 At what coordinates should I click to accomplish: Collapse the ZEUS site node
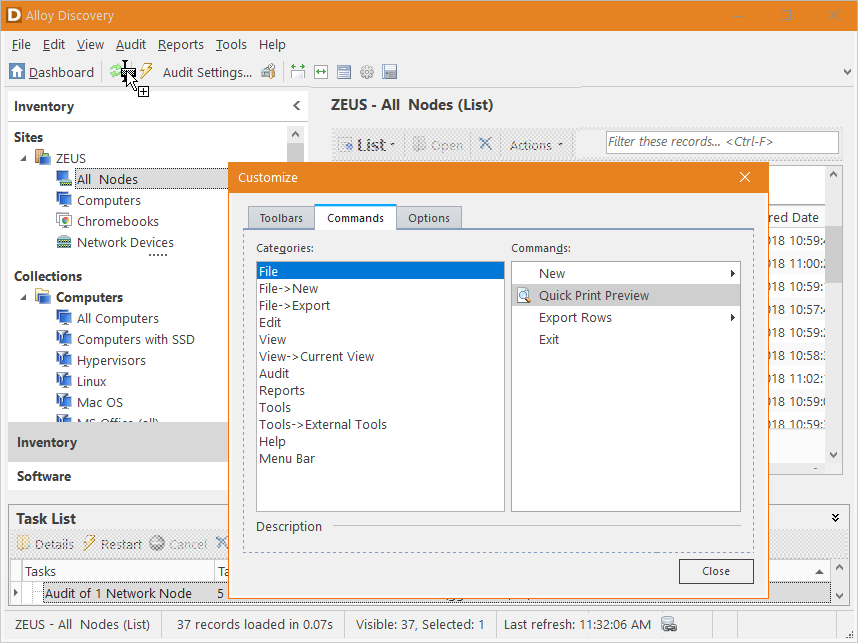[x=23, y=156]
